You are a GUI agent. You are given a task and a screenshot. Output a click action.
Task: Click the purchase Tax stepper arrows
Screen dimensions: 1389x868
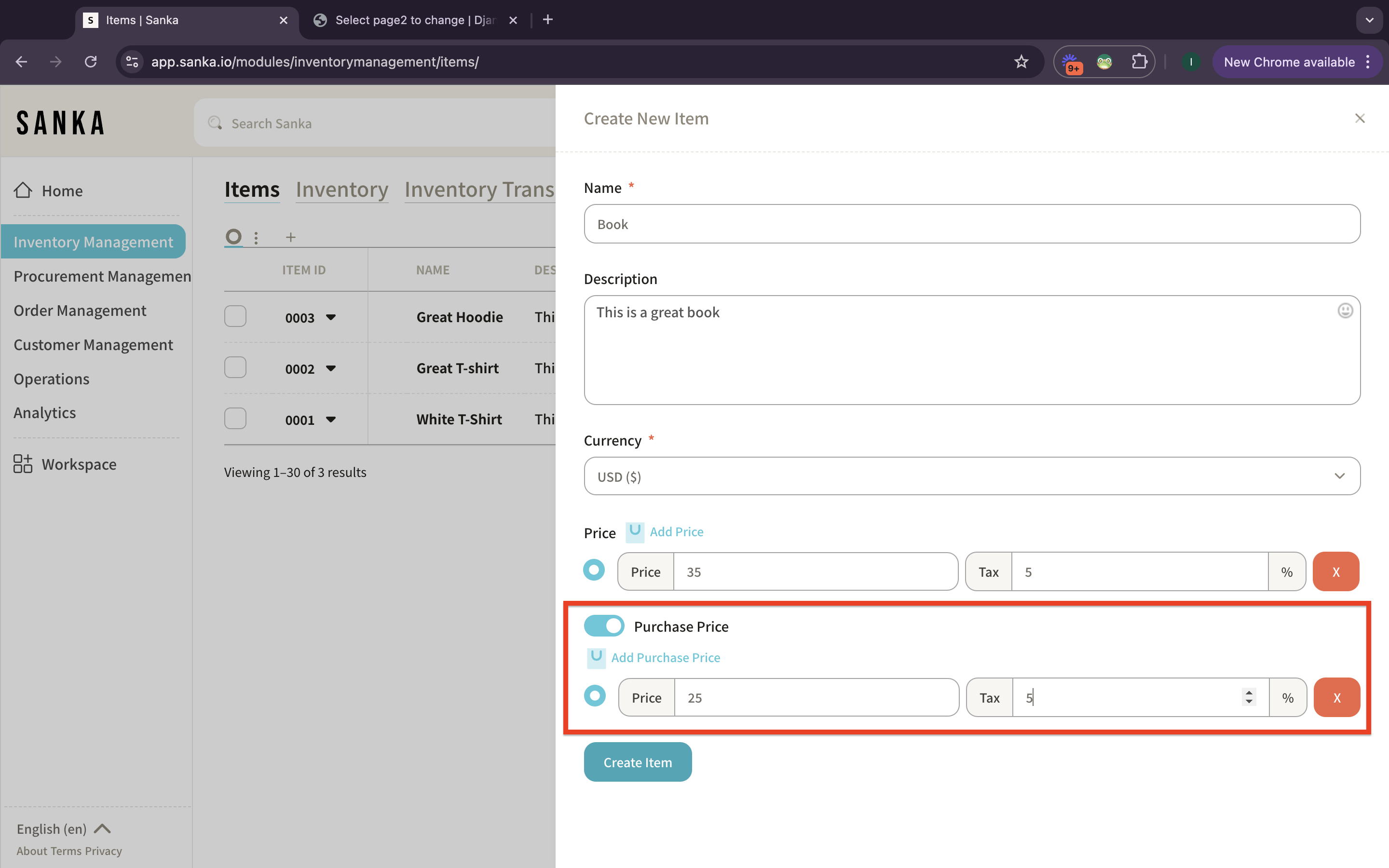pyautogui.click(x=1248, y=697)
